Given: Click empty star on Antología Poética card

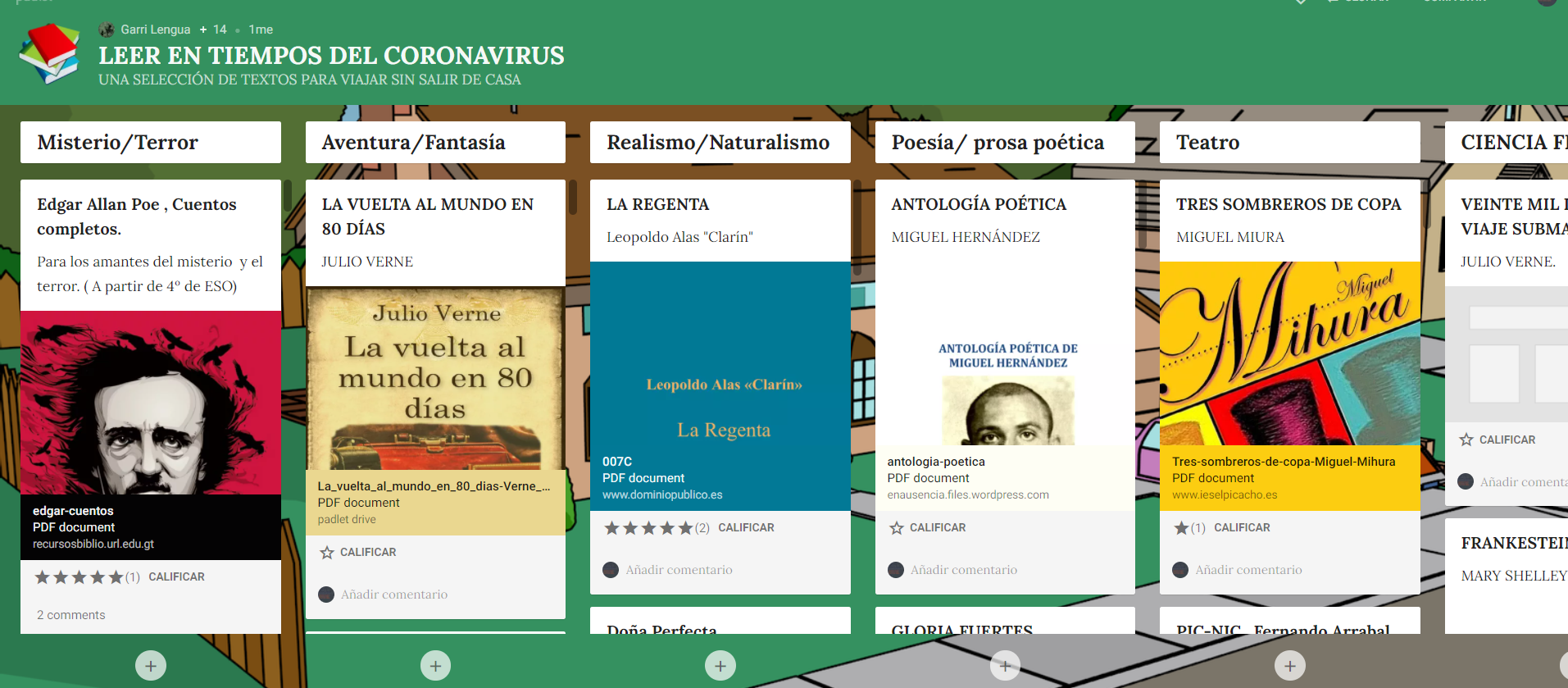Looking at the screenshot, I should click(x=897, y=528).
